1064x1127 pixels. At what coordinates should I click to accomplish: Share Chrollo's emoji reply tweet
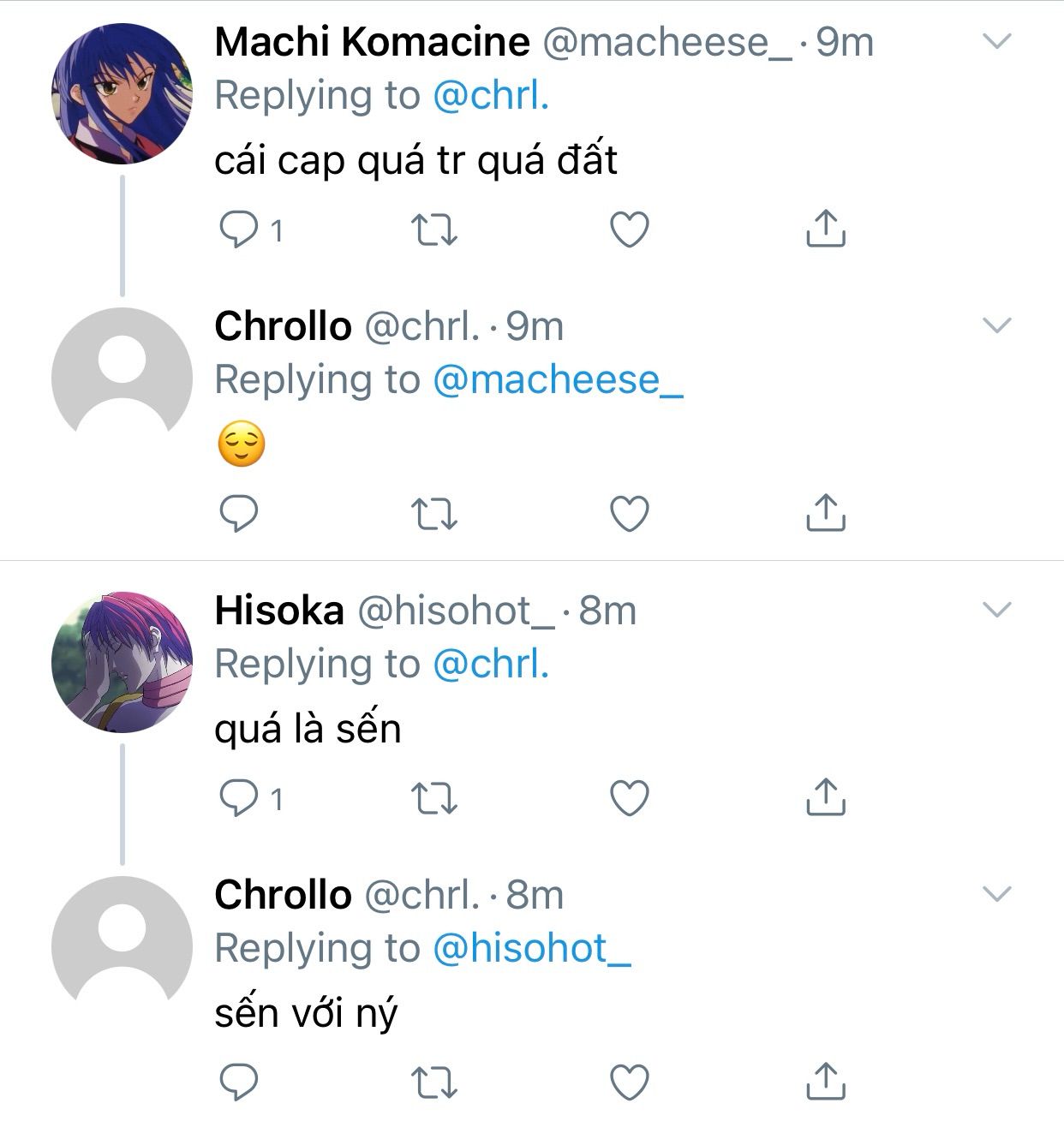(826, 513)
